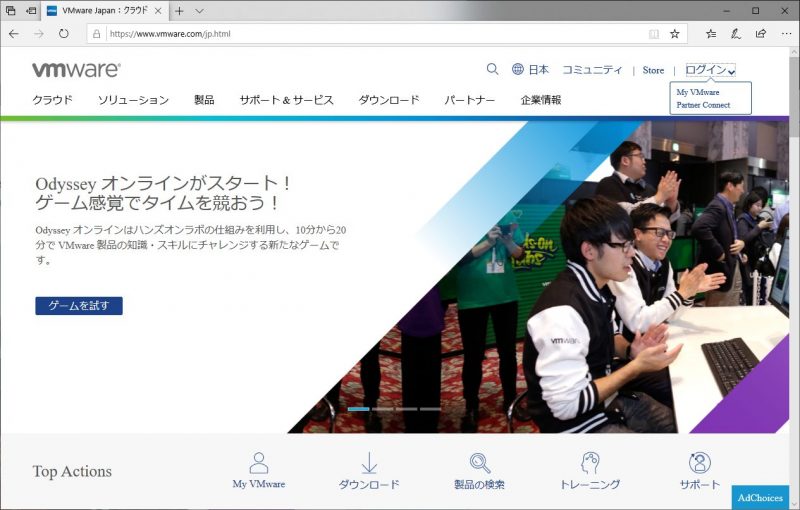
Task: Click the site search magnifier icon
Action: click(x=492, y=69)
